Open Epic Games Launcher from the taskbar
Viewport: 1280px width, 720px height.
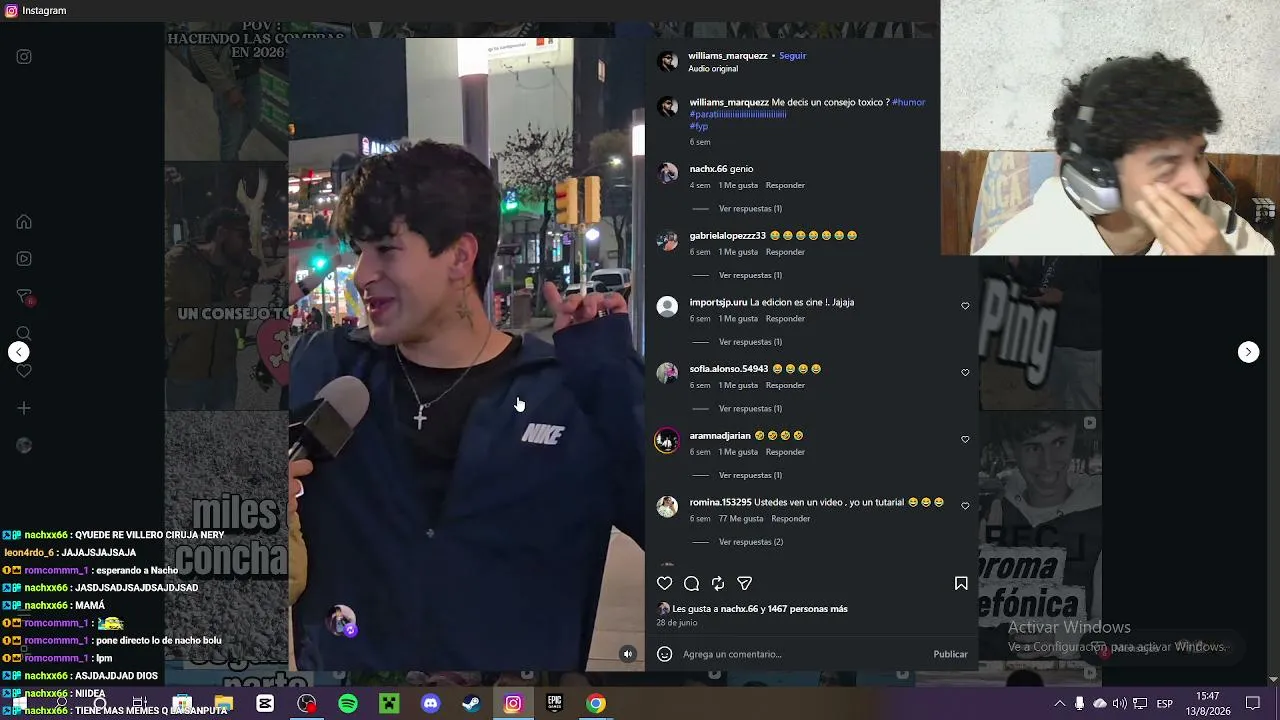pos(554,704)
